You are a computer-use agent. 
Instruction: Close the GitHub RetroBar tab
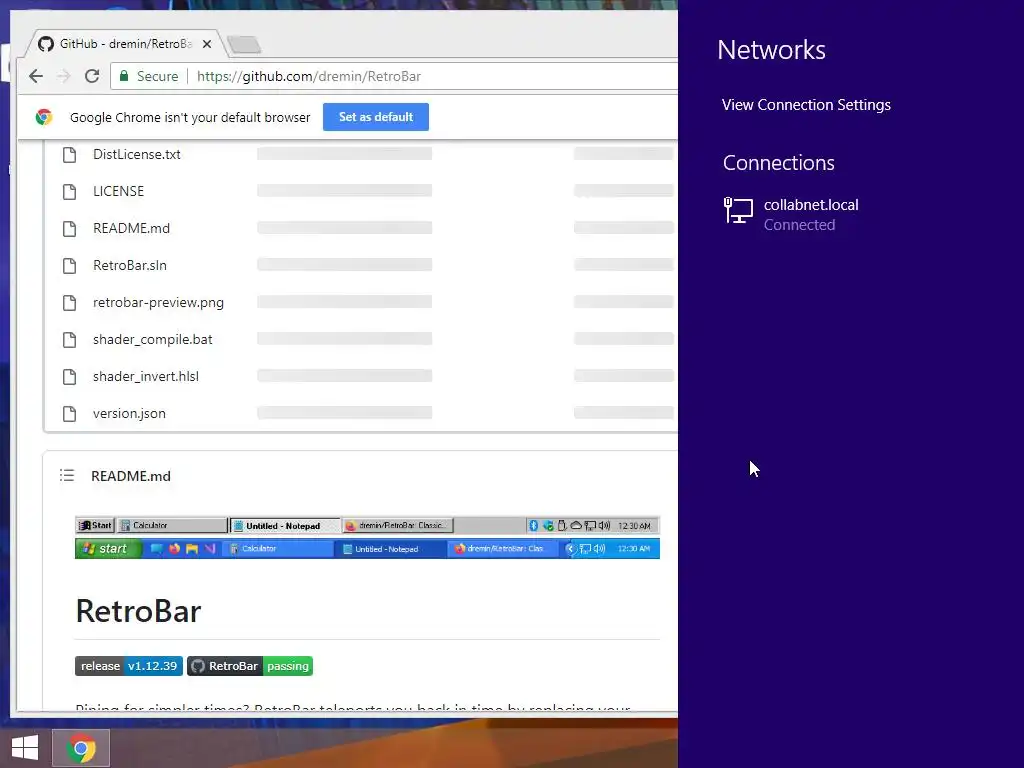tap(207, 44)
